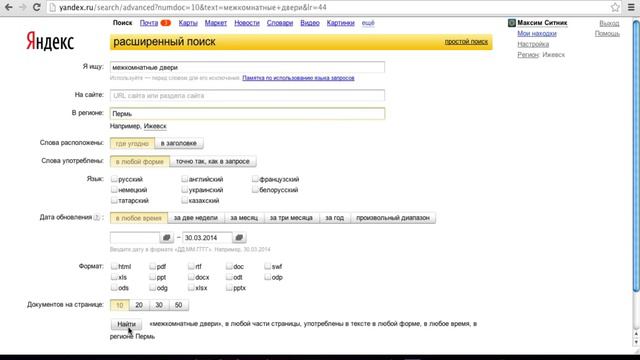Open the Chrome menu icon

pyautogui.click(x=631, y=7)
